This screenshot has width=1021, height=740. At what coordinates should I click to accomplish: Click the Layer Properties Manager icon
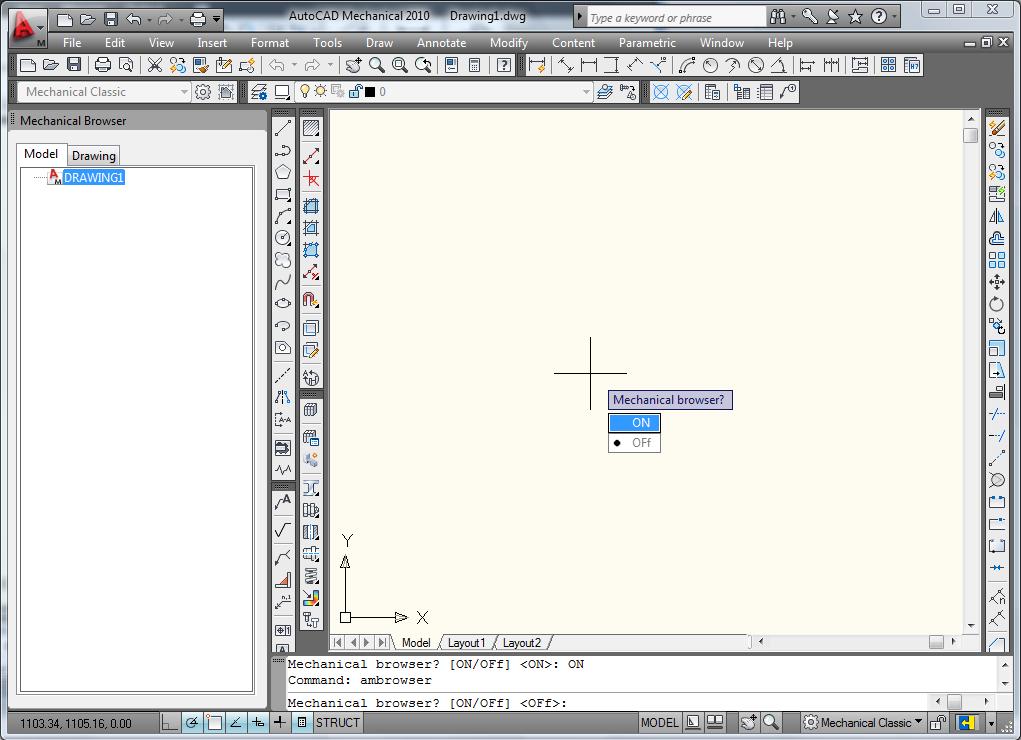click(x=259, y=92)
